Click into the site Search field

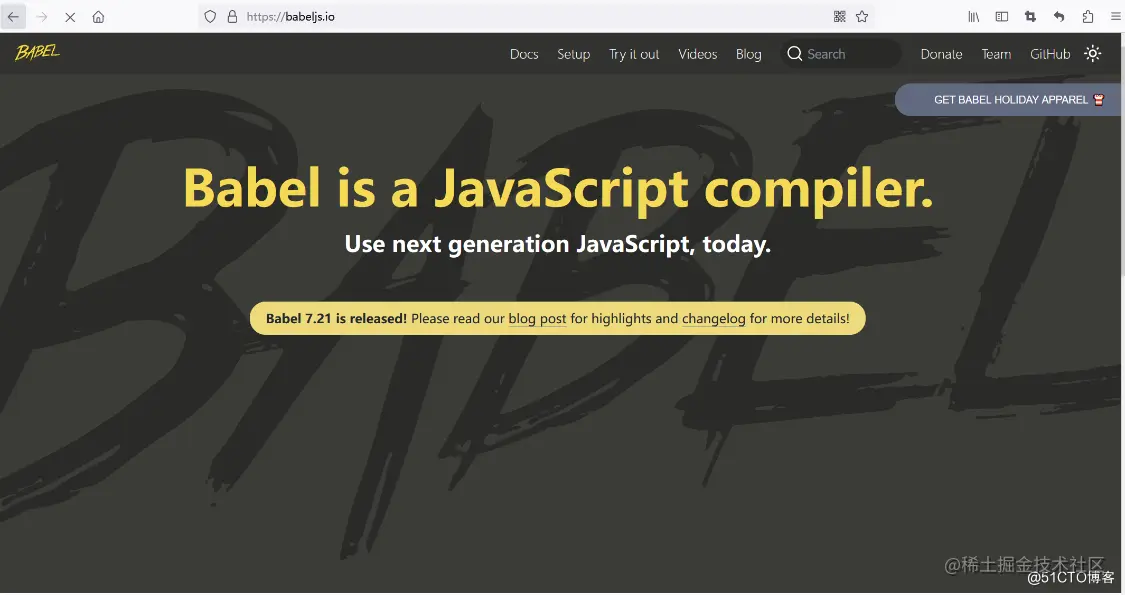[x=841, y=54]
